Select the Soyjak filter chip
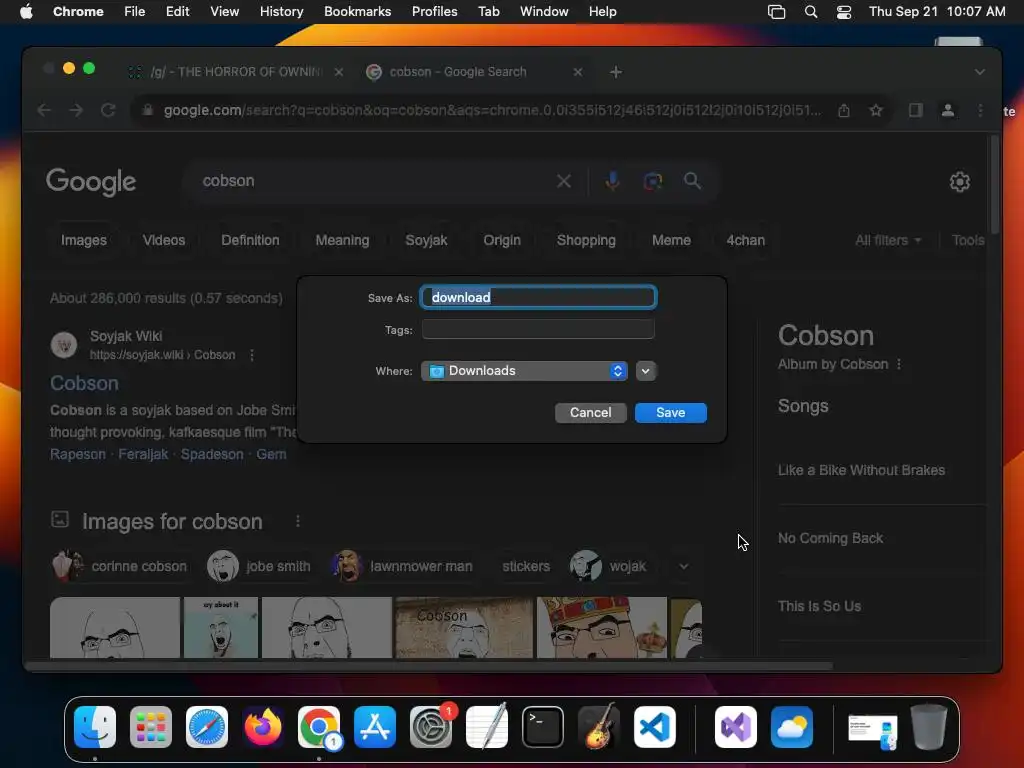This screenshot has height=768, width=1024. [426, 240]
